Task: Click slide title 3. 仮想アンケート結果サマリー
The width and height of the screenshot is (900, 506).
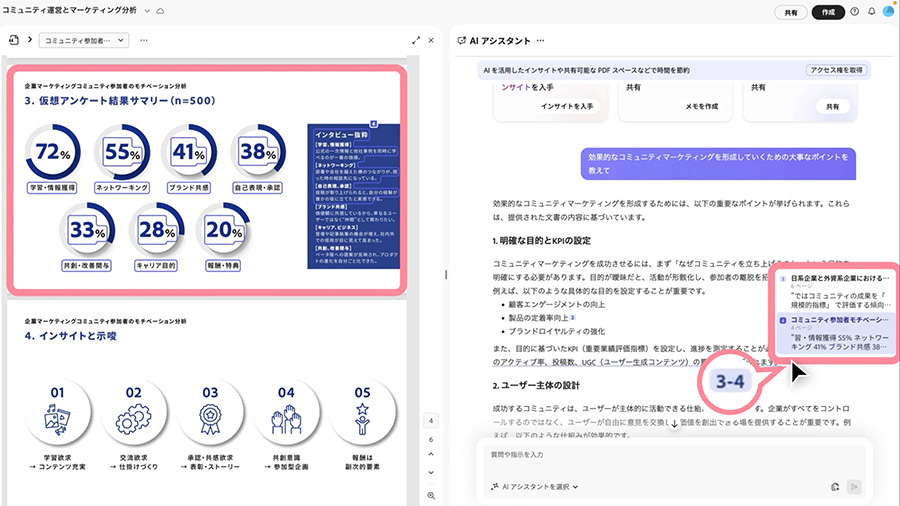Action: pyautogui.click(x=120, y=100)
